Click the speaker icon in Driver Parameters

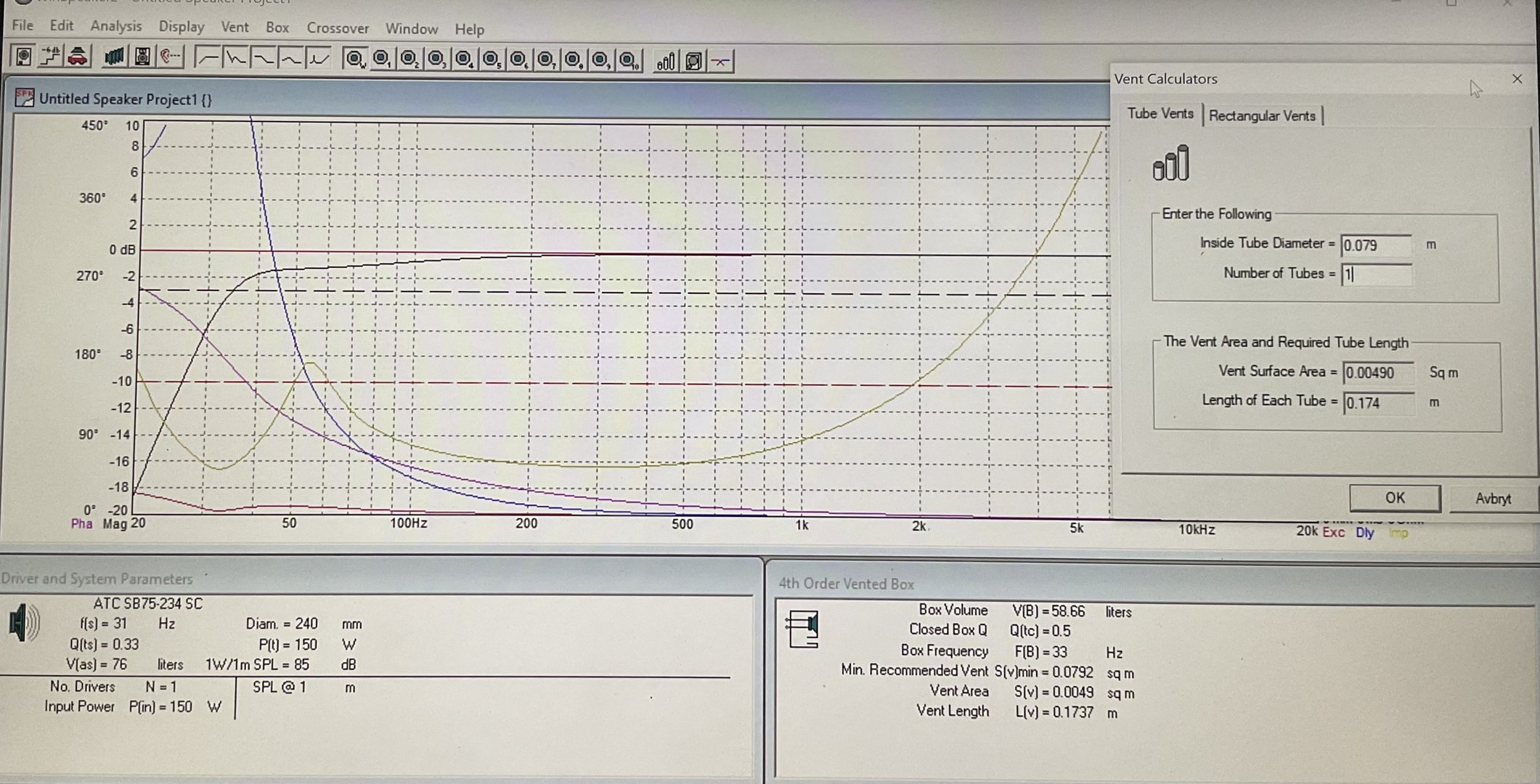[25, 623]
